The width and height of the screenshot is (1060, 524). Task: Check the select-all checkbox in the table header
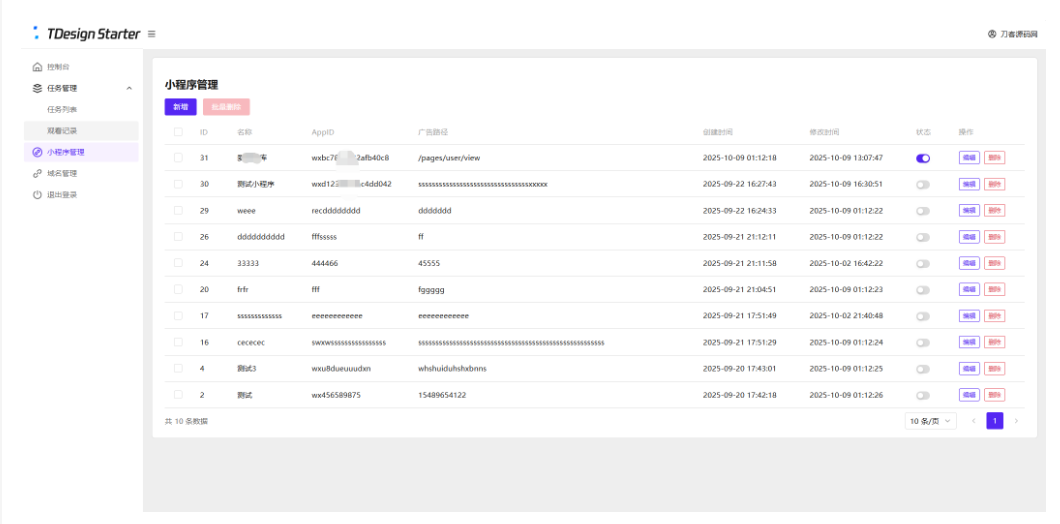point(178,132)
